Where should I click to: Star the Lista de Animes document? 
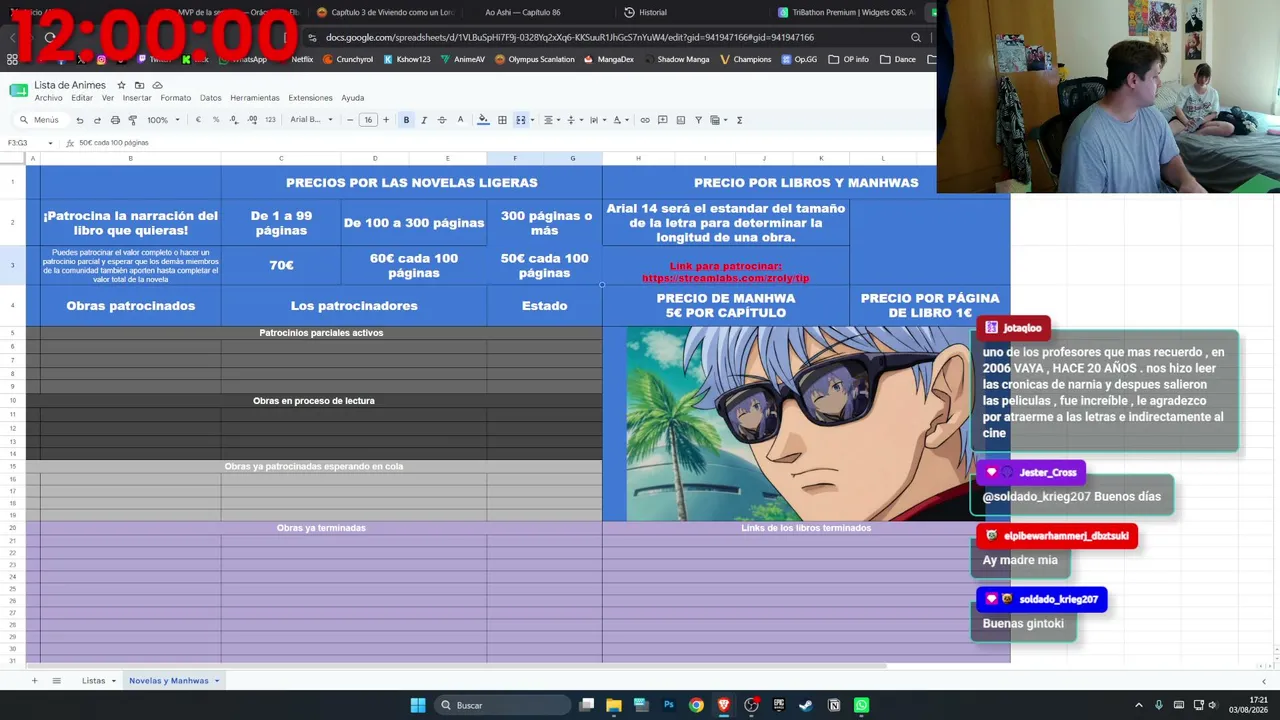coord(121,85)
